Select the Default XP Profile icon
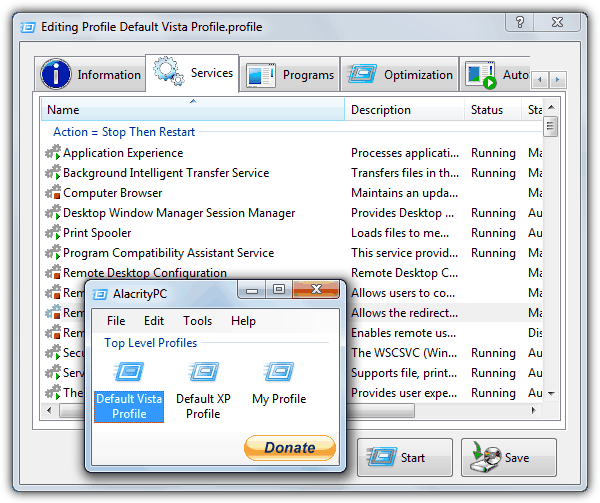Image resolution: width=600 pixels, height=503 pixels. [x=203, y=373]
